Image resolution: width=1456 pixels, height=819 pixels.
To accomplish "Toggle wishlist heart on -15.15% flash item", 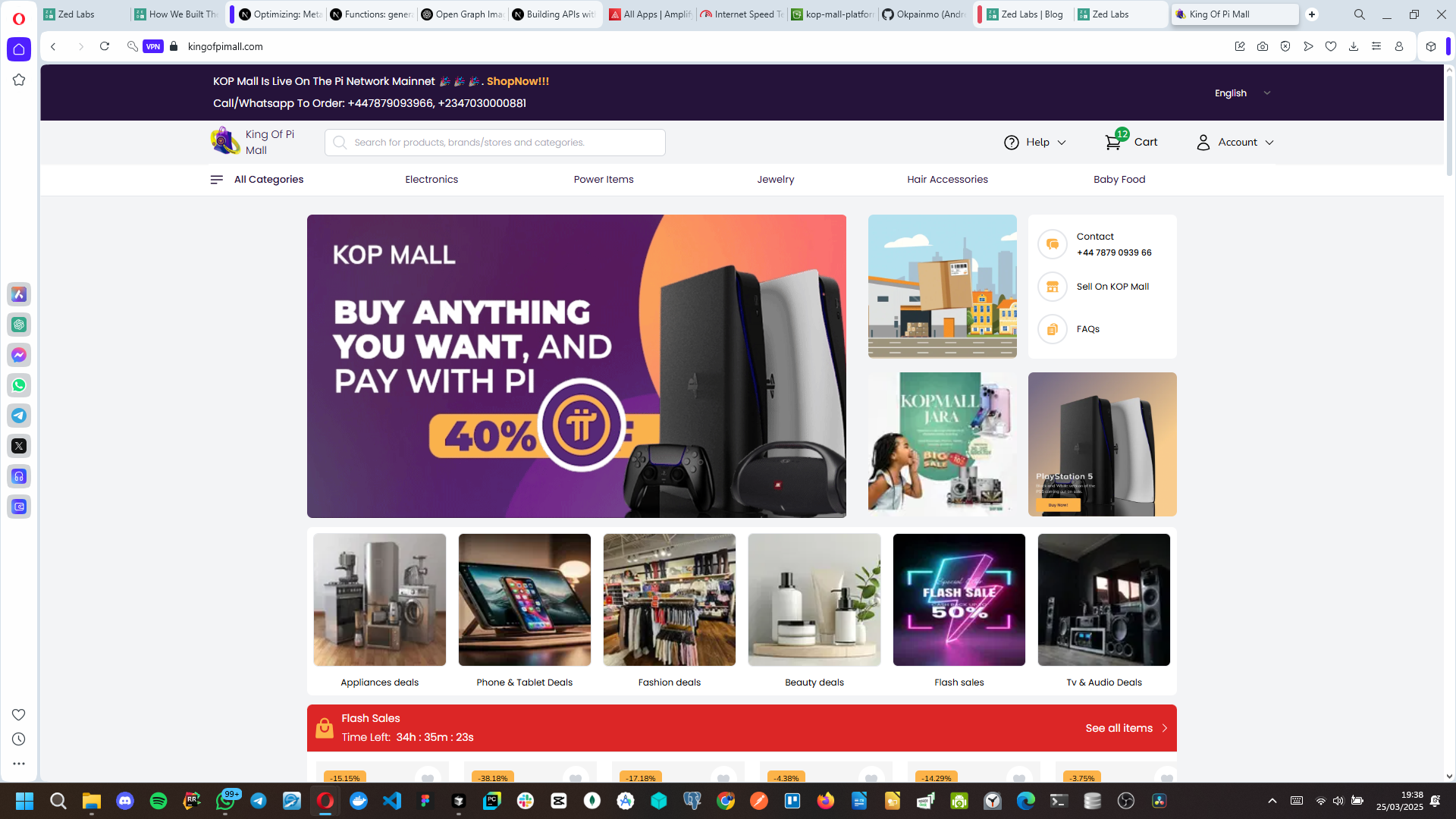I will [428, 778].
